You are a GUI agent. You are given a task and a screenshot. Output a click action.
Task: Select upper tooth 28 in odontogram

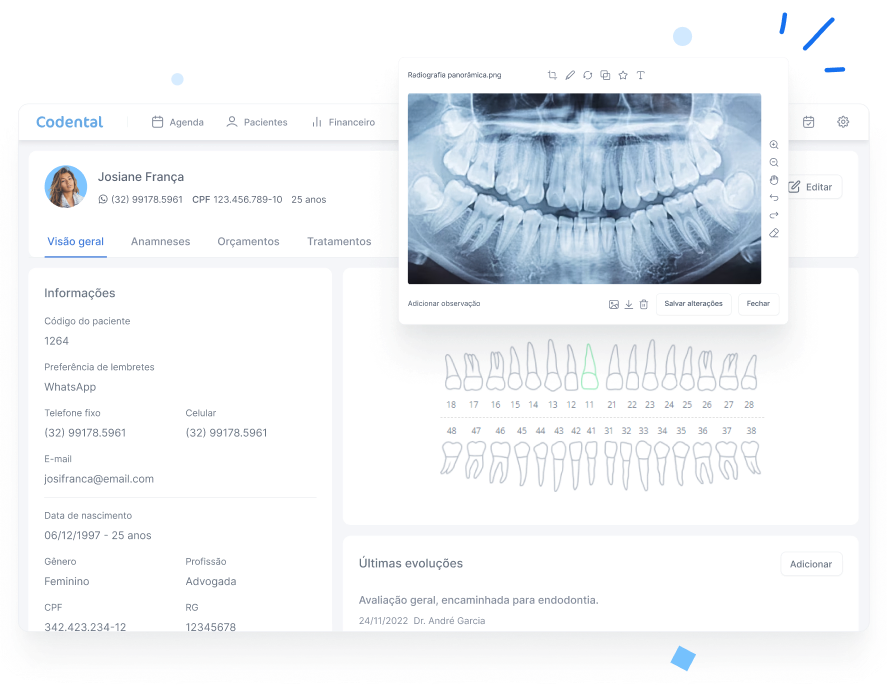[x=750, y=372]
